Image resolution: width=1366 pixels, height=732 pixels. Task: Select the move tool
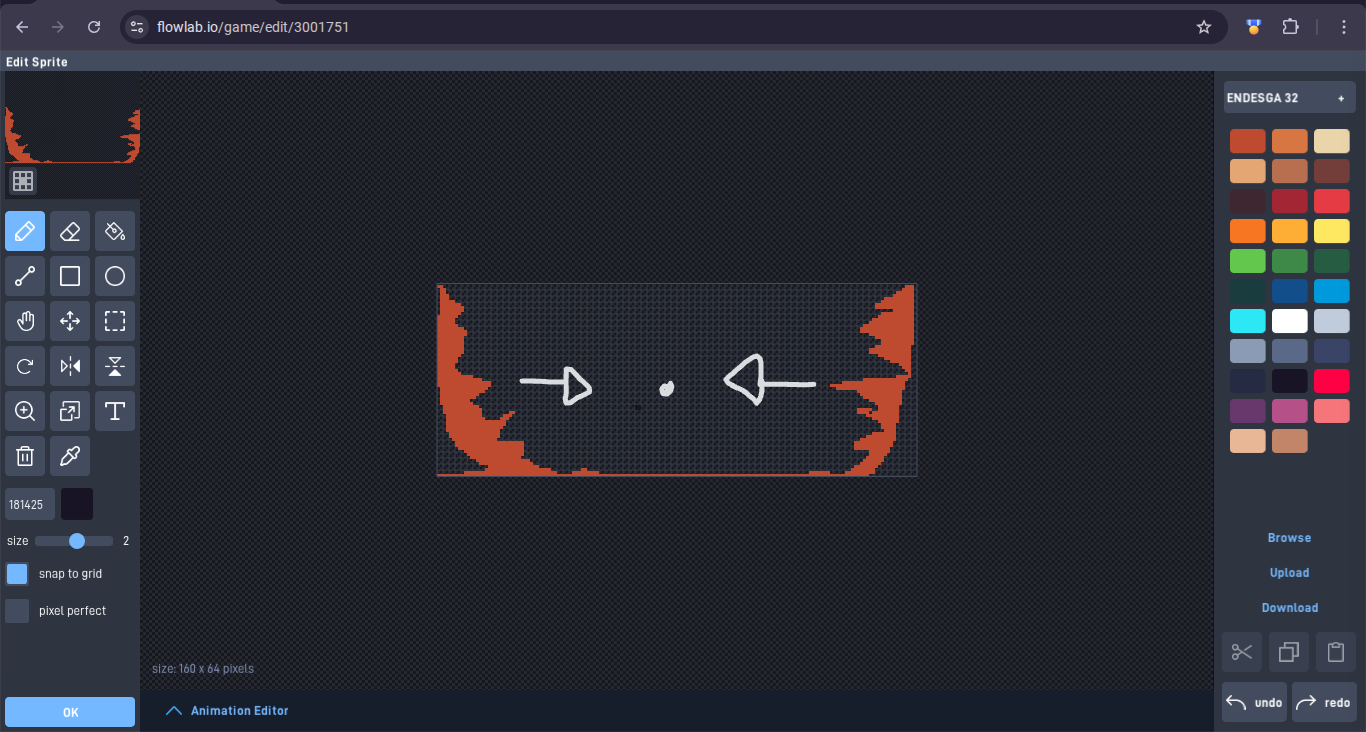point(70,321)
